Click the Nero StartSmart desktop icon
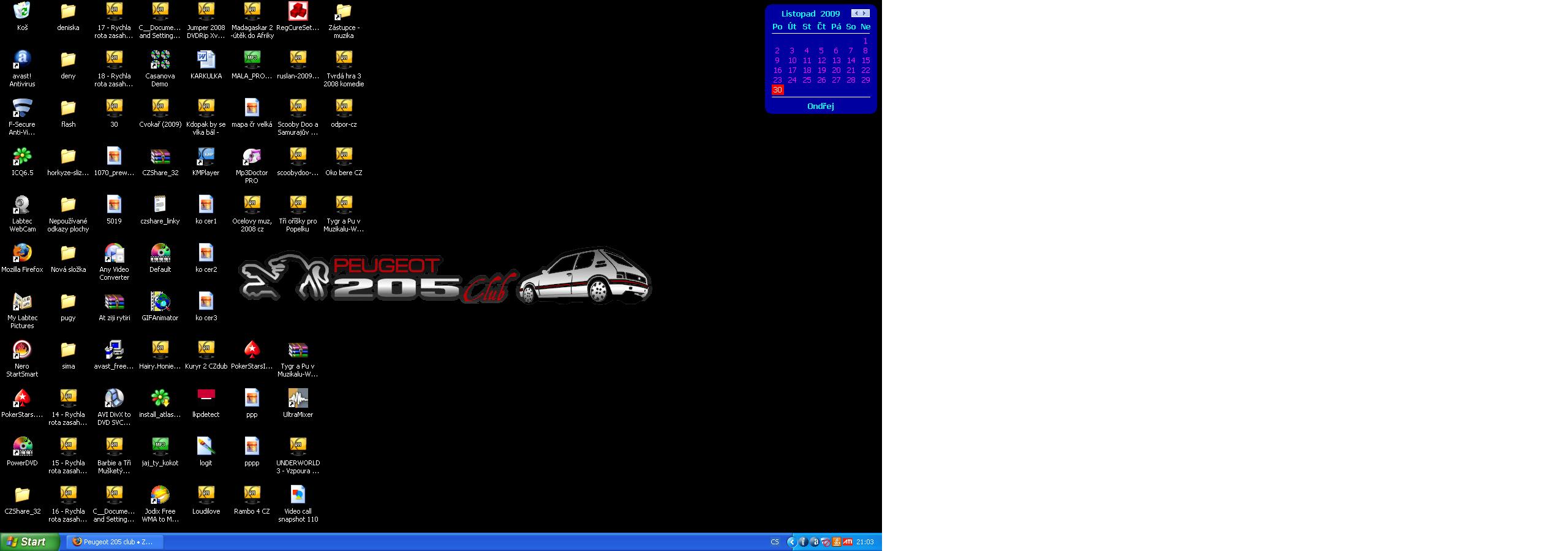1568x551 pixels. point(22,350)
